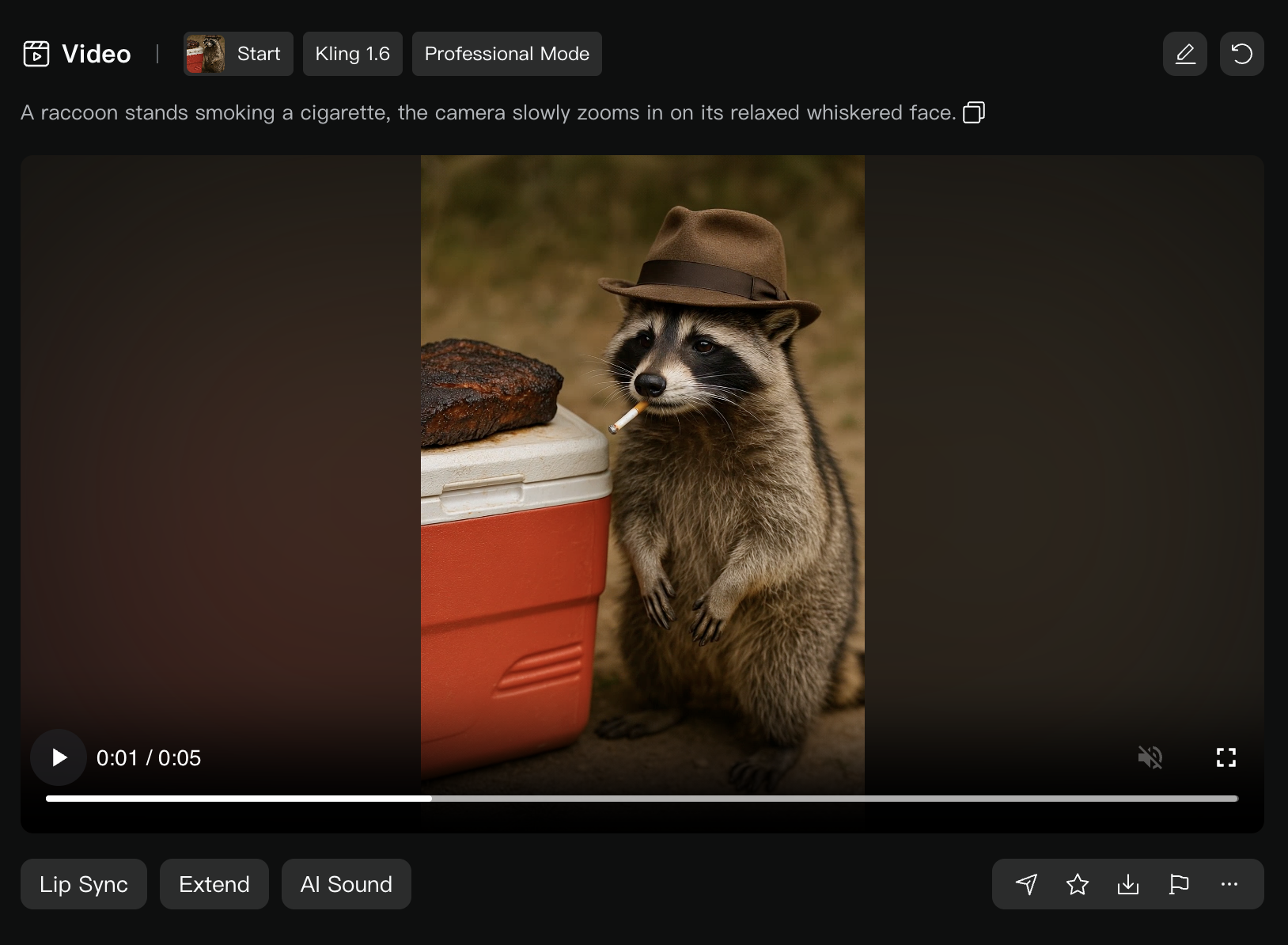1288x945 pixels.
Task: Download the generated video
Action: click(x=1127, y=884)
